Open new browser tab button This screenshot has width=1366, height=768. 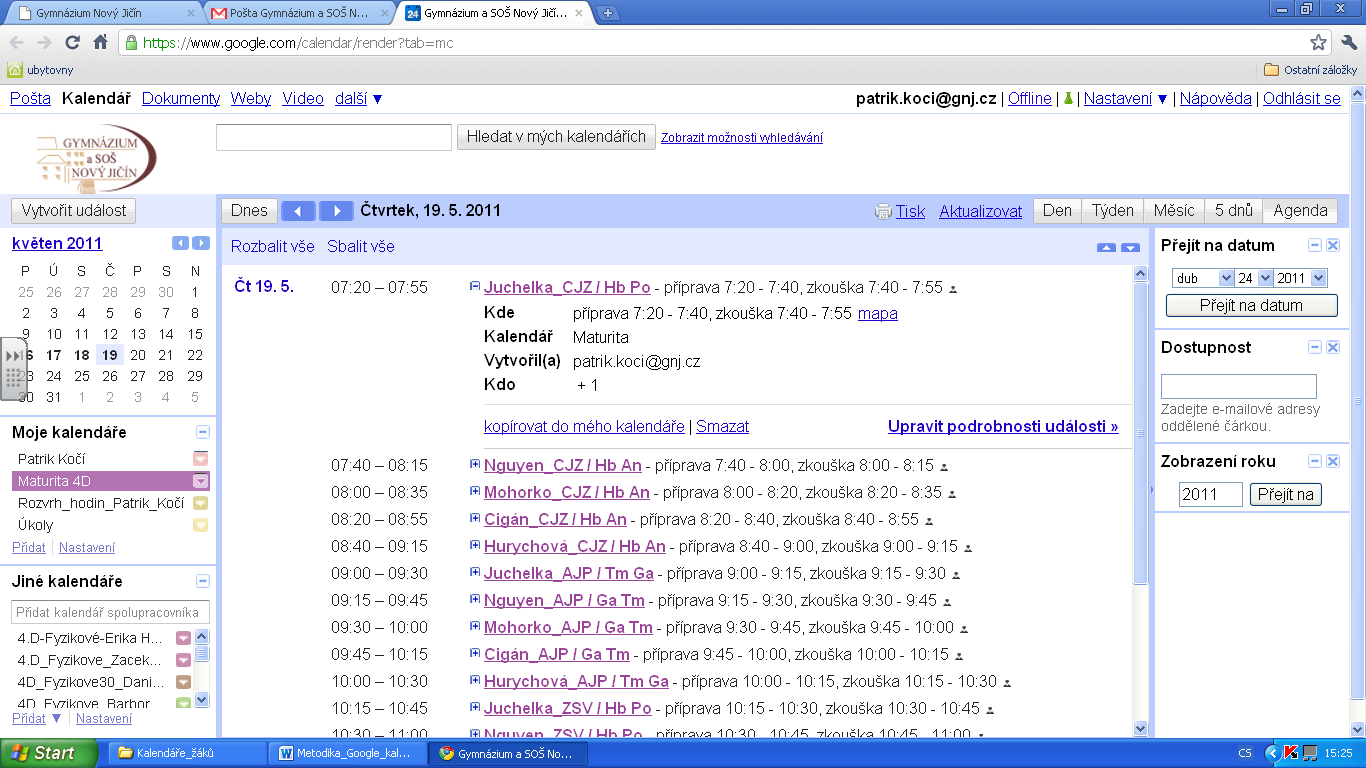(x=608, y=13)
